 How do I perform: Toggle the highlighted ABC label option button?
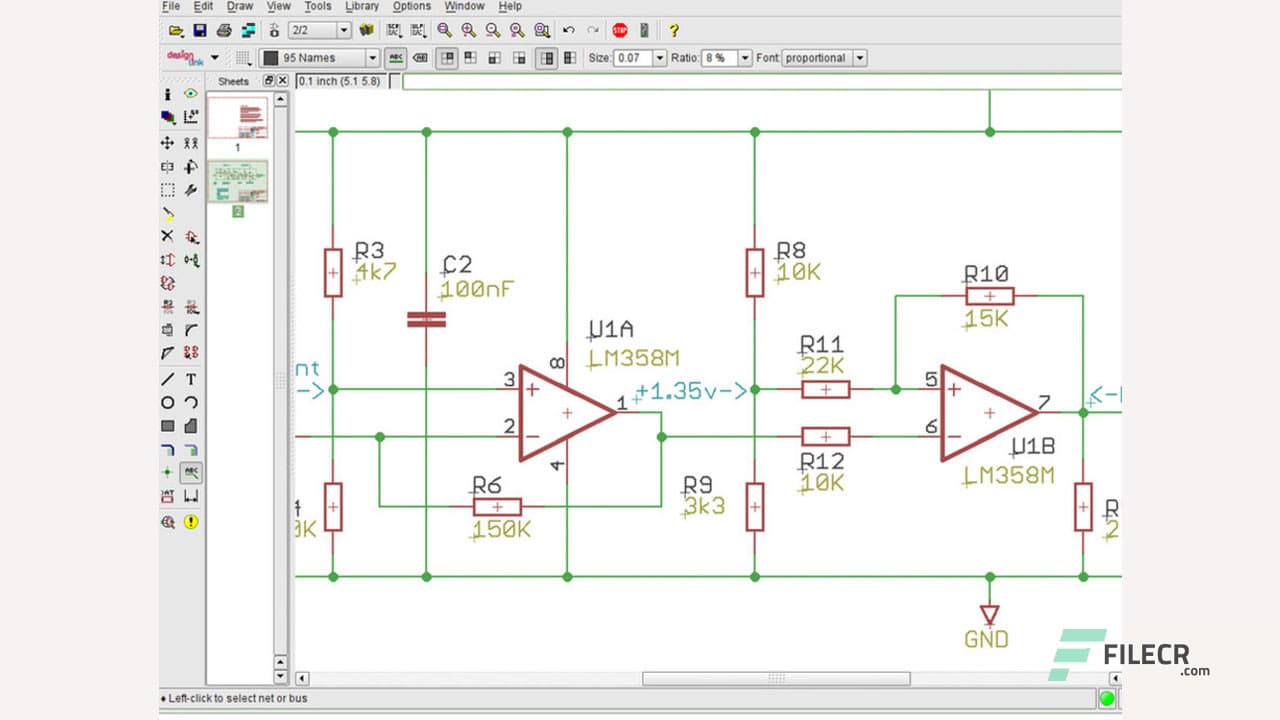(x=396, y=58)
